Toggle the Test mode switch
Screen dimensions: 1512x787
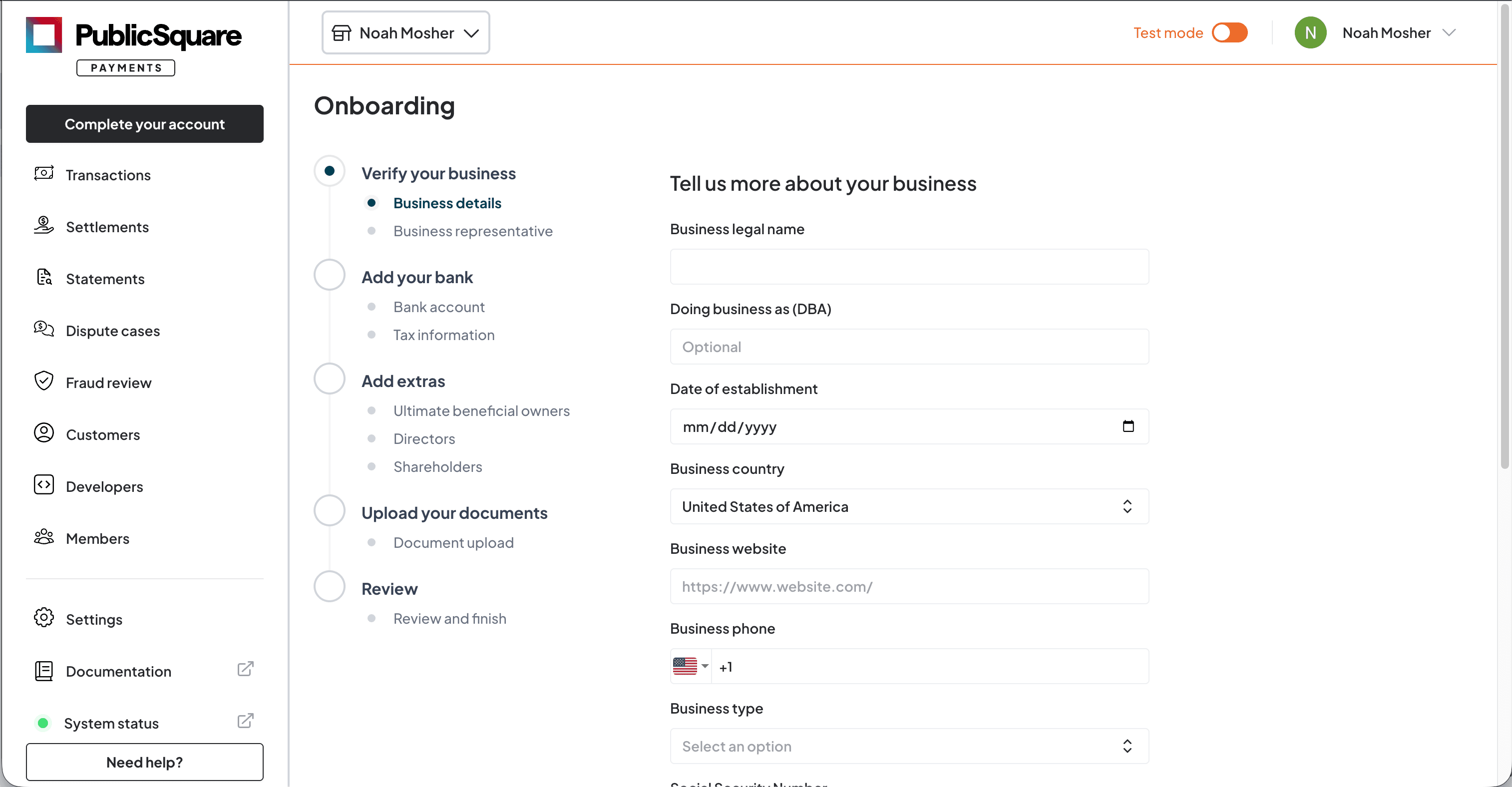[1230, 33]
